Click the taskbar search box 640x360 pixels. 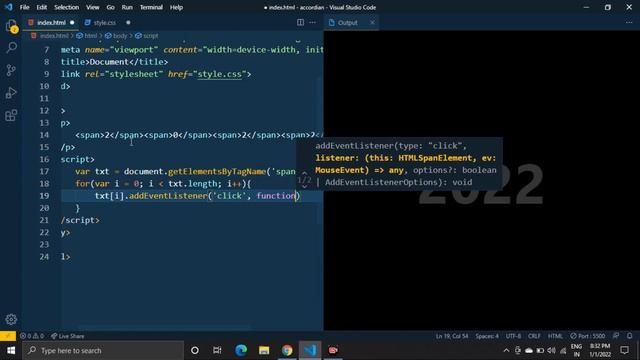[x=103, y=351]
